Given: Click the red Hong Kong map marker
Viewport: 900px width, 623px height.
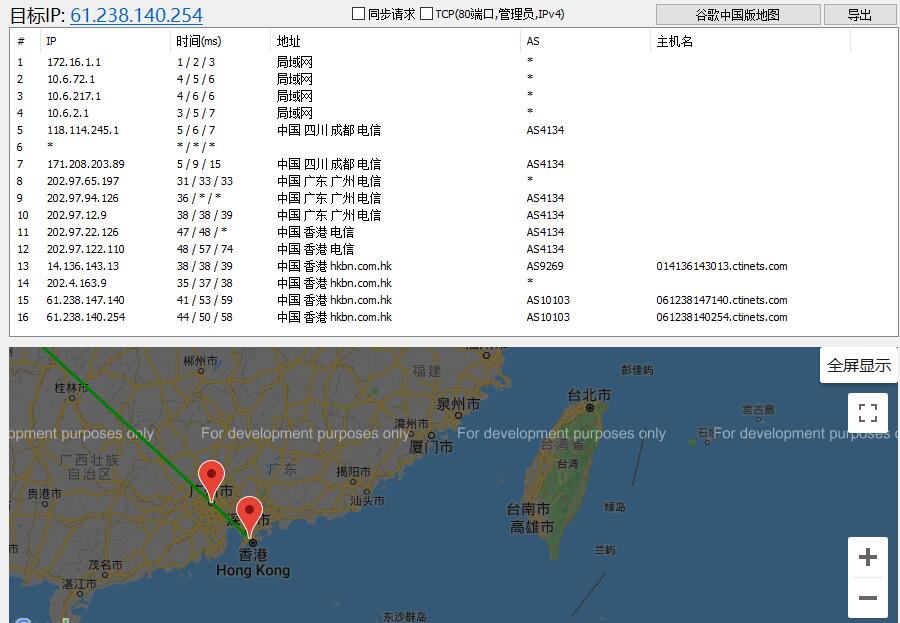Looking at the screenshot, I should click(x=249, y=516).
